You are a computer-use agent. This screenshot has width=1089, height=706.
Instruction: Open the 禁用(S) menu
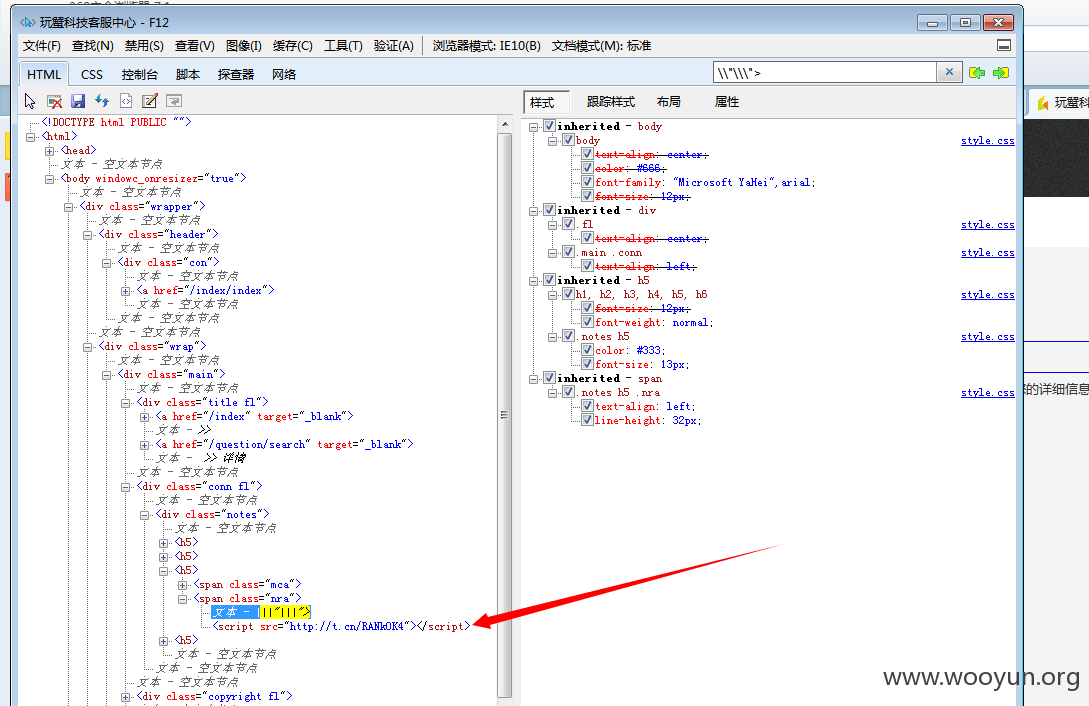[x=144, y=46]
